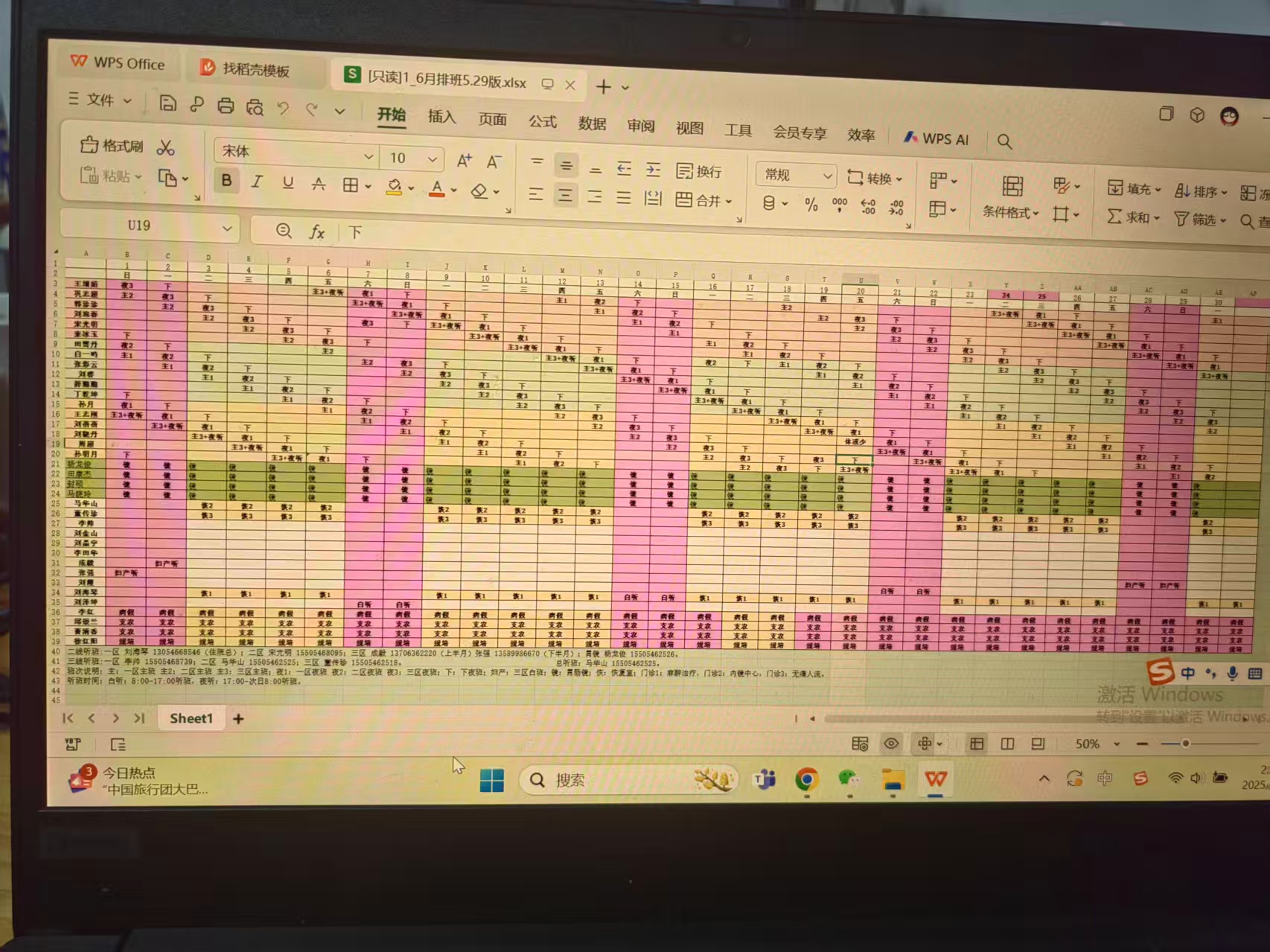1270x952 pixels.
Task: Click the Borders icon
Action: pyautogui.click(x=350, y=185)
